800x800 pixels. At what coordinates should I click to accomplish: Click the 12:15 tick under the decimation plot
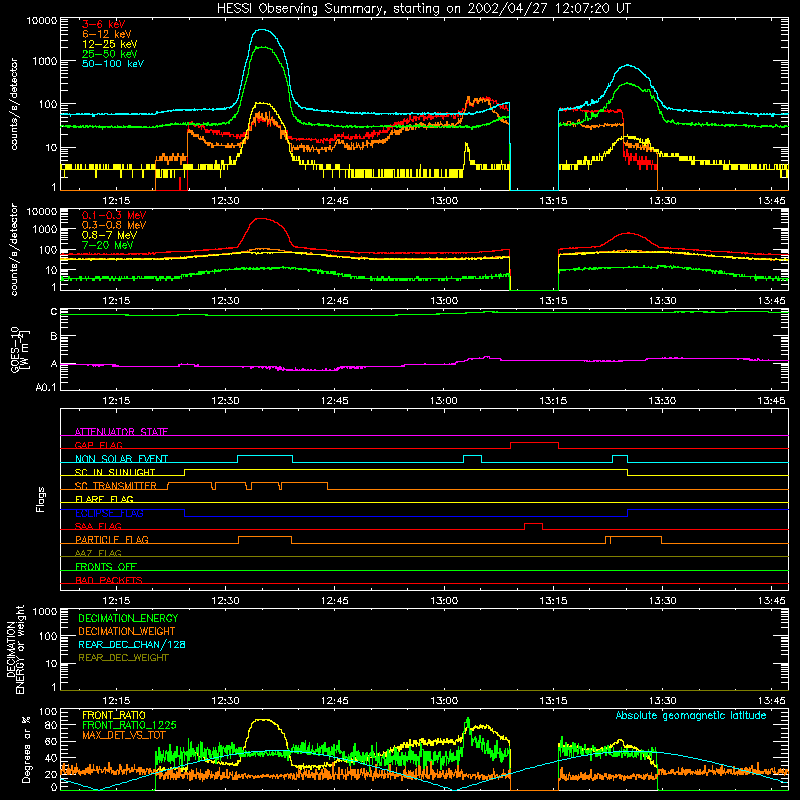[116, 701]
